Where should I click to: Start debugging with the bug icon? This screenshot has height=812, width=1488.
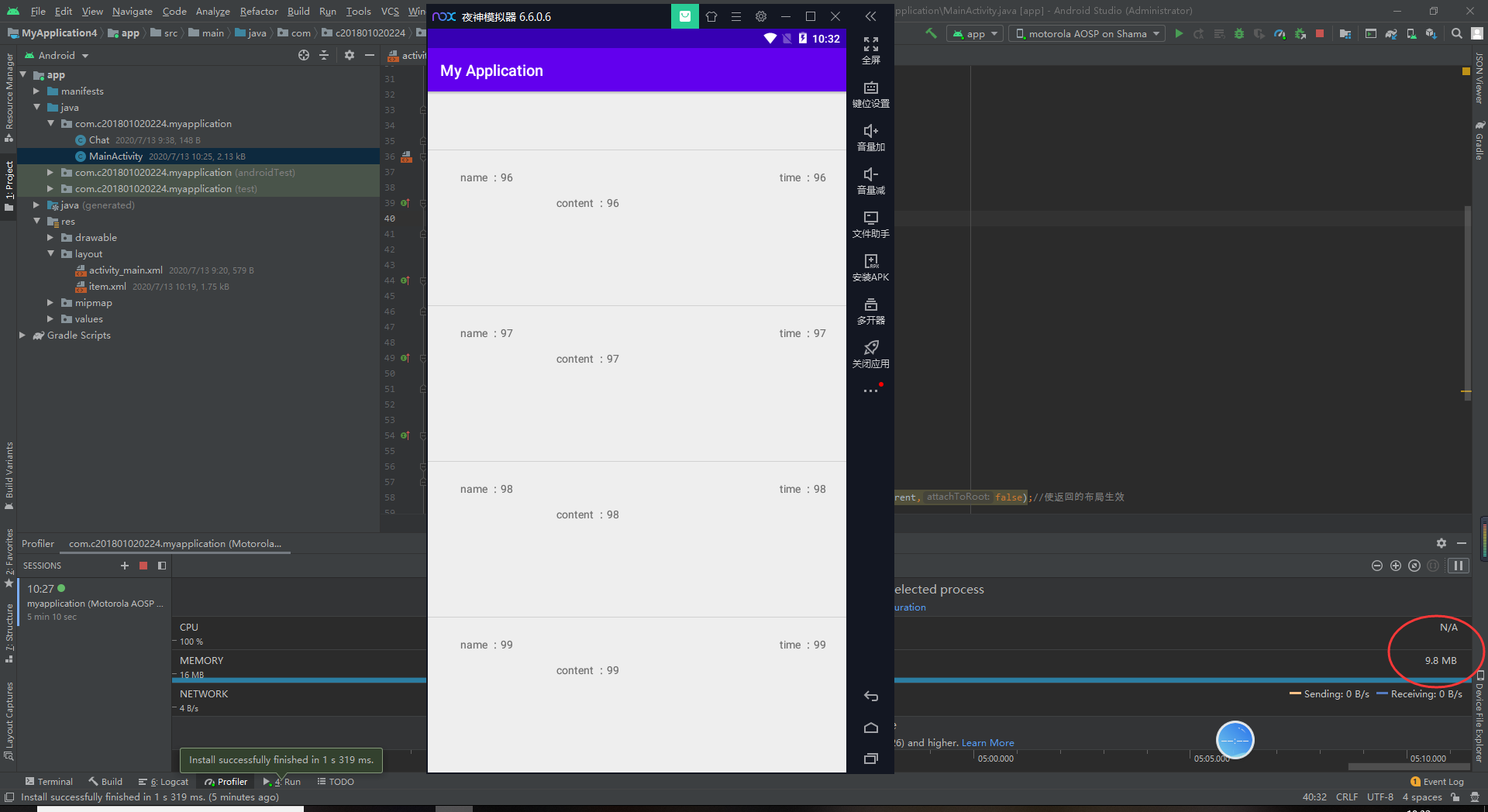click(1240, 33)
